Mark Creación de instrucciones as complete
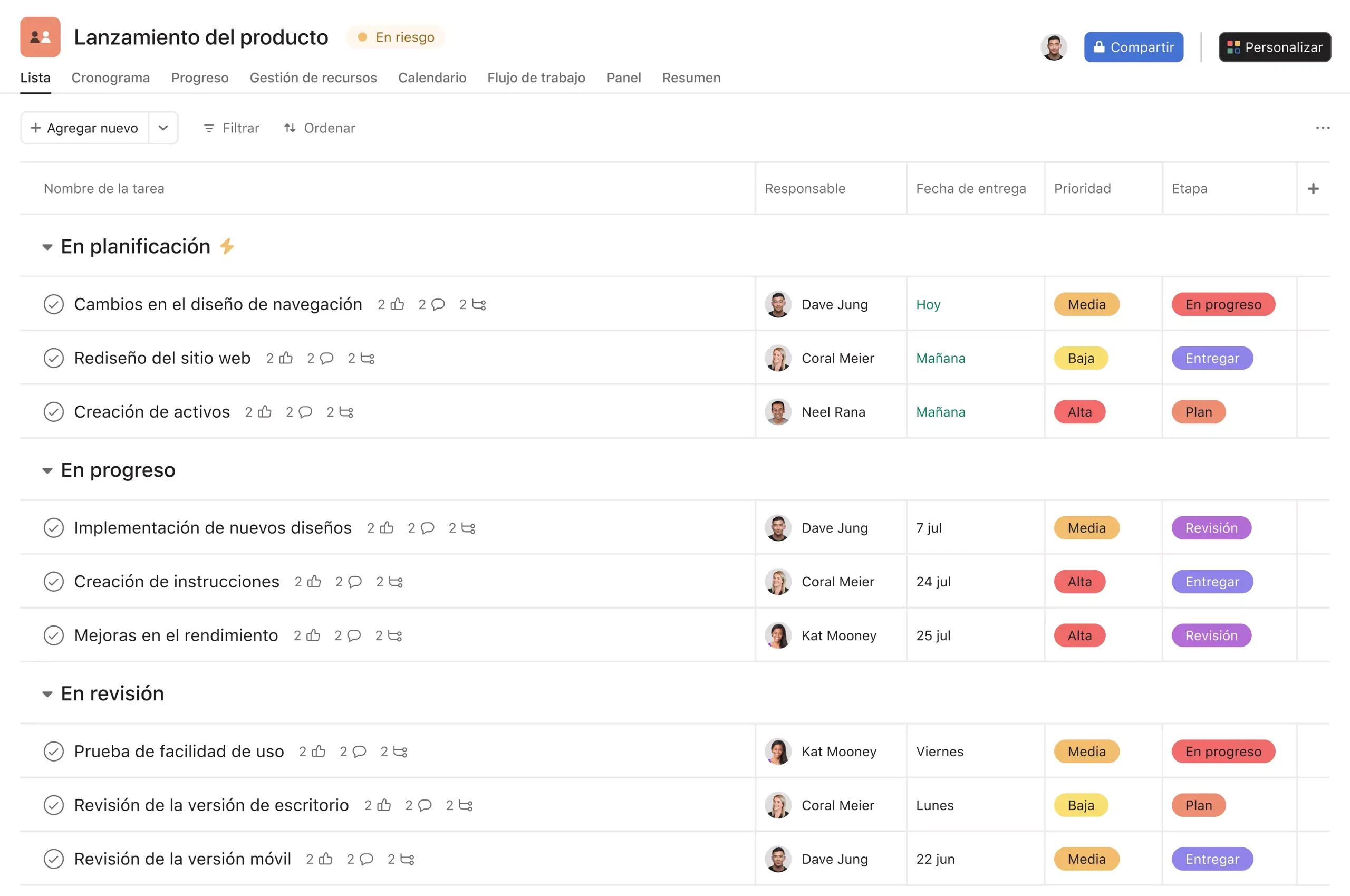The height and width of the screenshot is (896, 1350). pos(54,582)
